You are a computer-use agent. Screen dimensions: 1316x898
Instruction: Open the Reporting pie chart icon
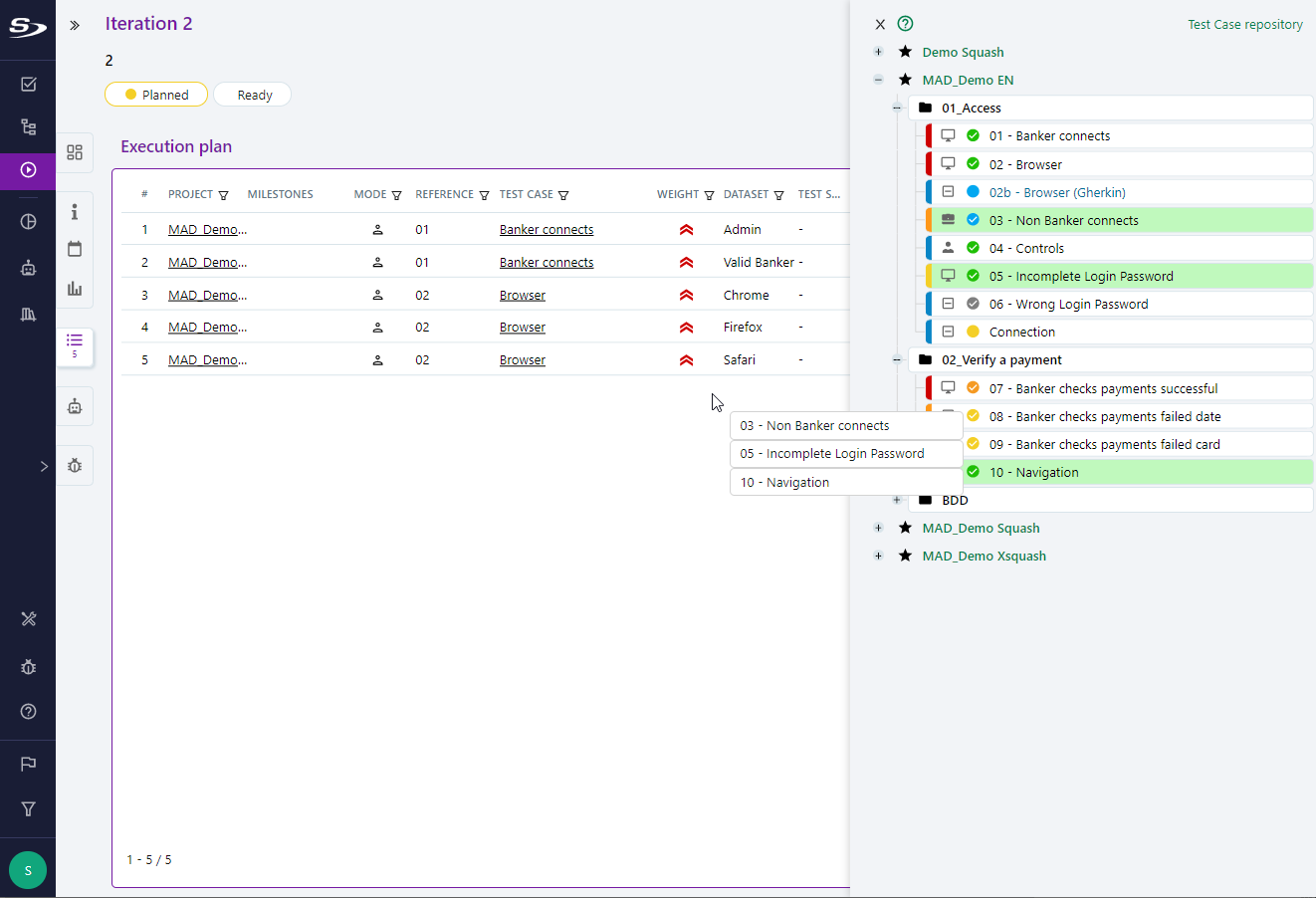click(28, 222)
